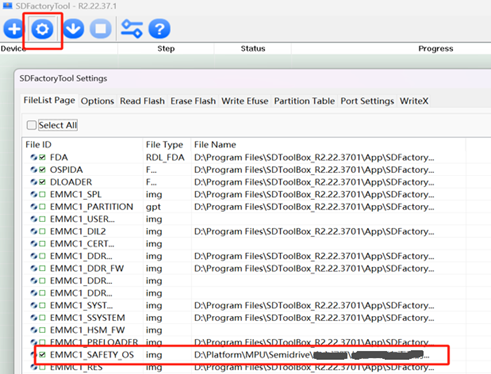This screenshot has width=491, height=374.
Task: Select the FDA file name path
Action: pos(314,157)
